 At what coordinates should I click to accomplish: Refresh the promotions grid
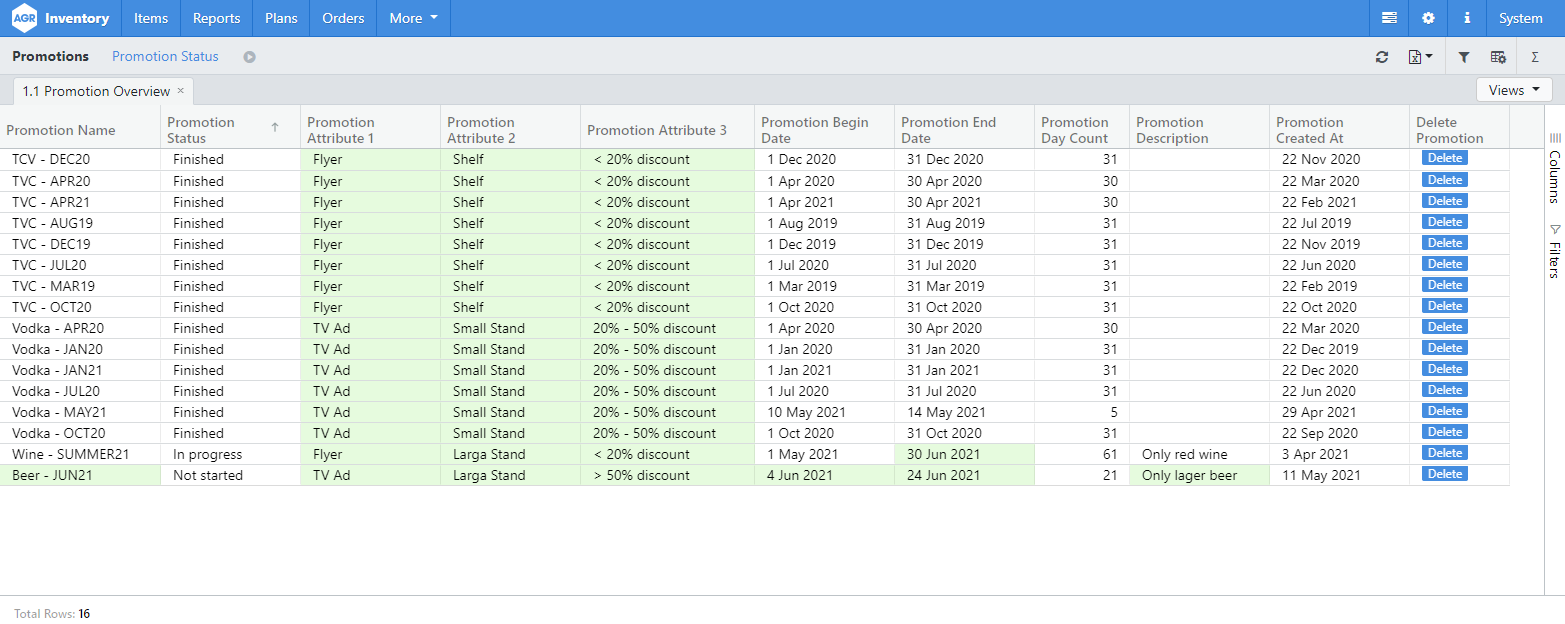coord(1382,57)
